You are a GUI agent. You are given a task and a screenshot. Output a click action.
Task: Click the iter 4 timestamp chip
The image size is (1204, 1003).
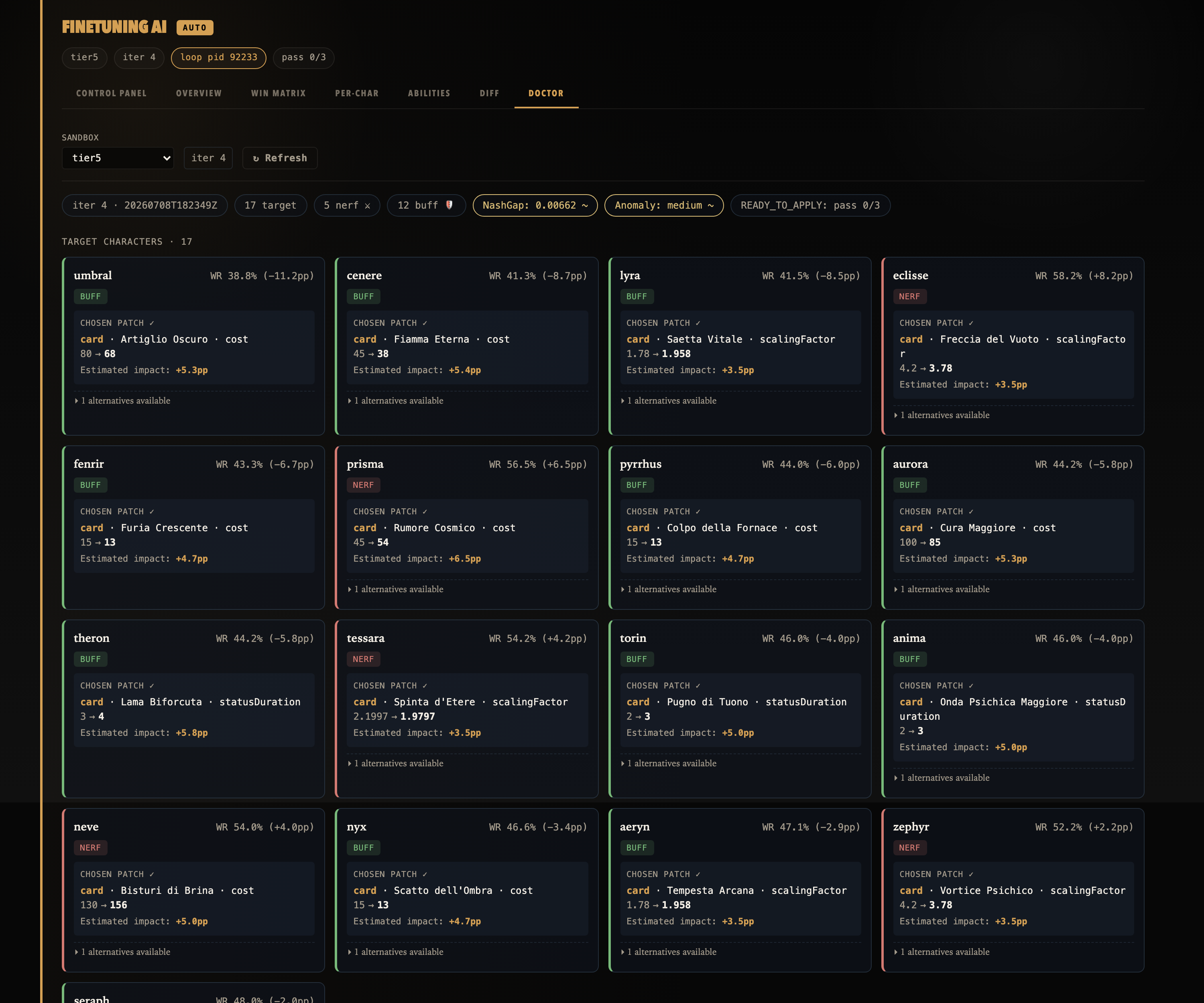pyautogui.click(x=144, y=205)
